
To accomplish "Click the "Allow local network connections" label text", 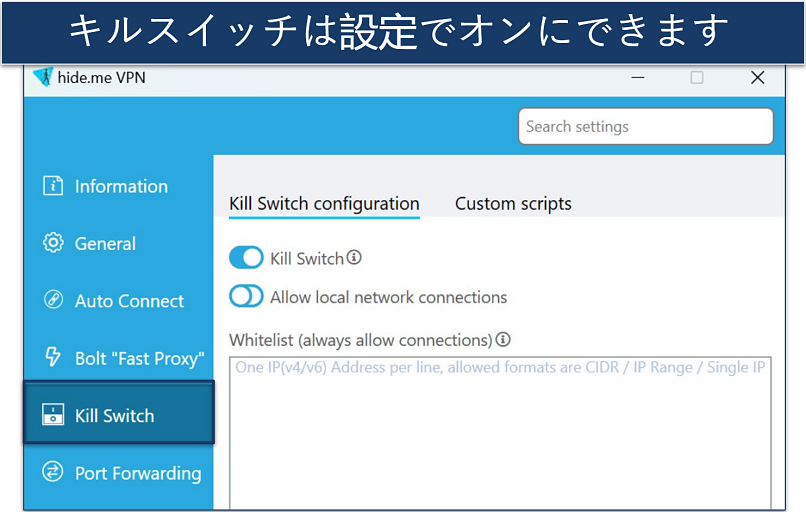I will (x=388, y=297).
